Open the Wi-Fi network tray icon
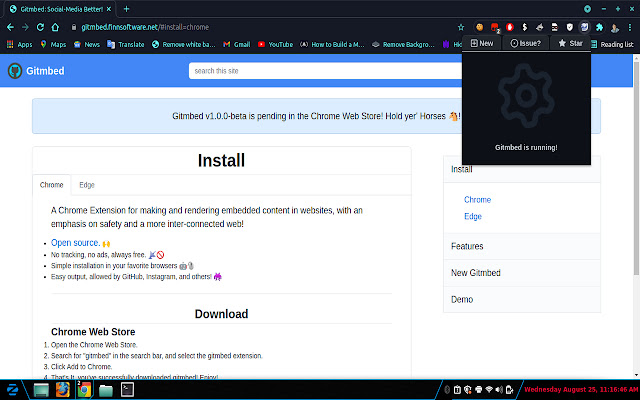This screenshot has height=400, width=640. click(x=489, y=390)
